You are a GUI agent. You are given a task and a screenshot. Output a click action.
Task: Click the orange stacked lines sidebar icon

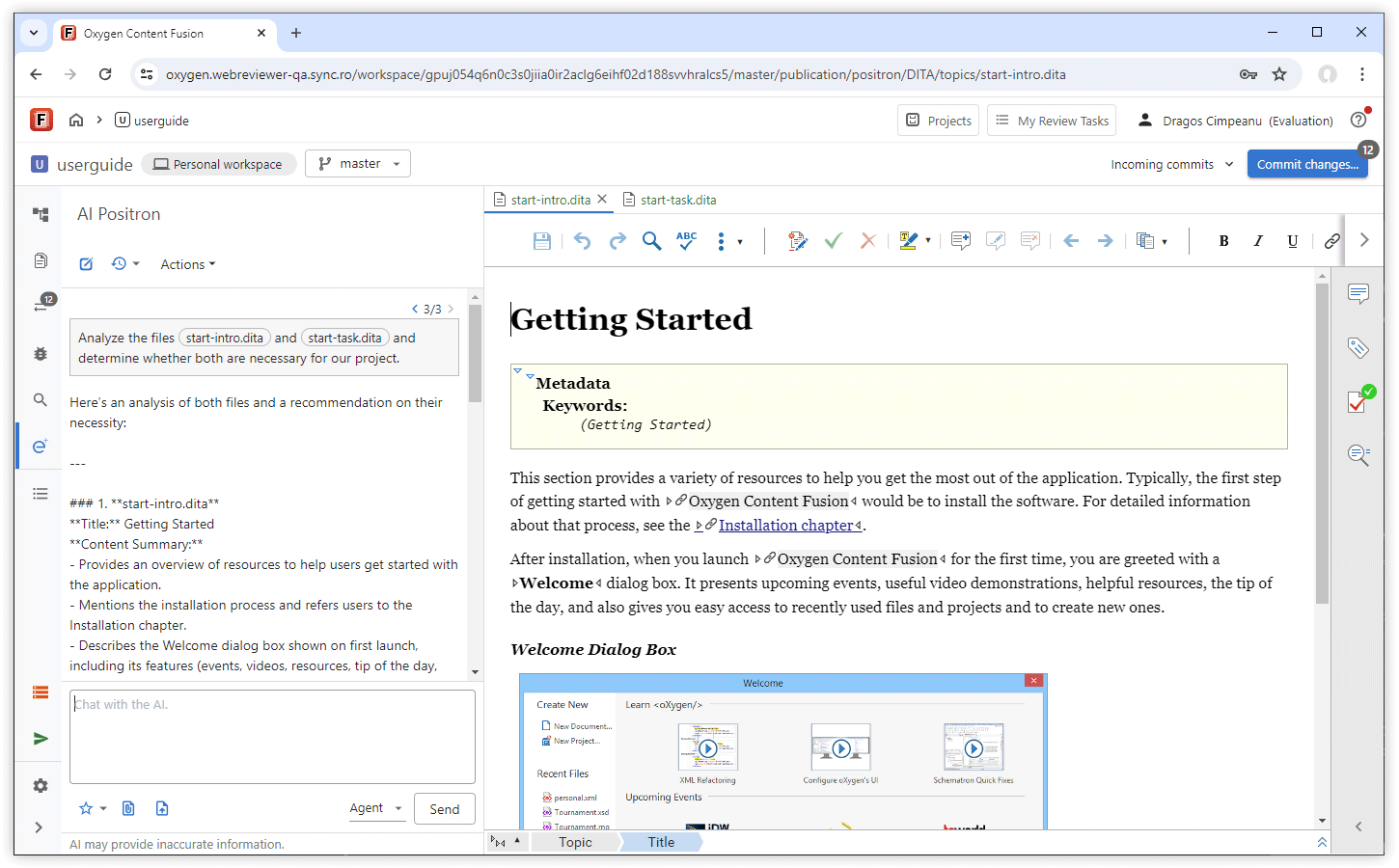pos(41,692)
